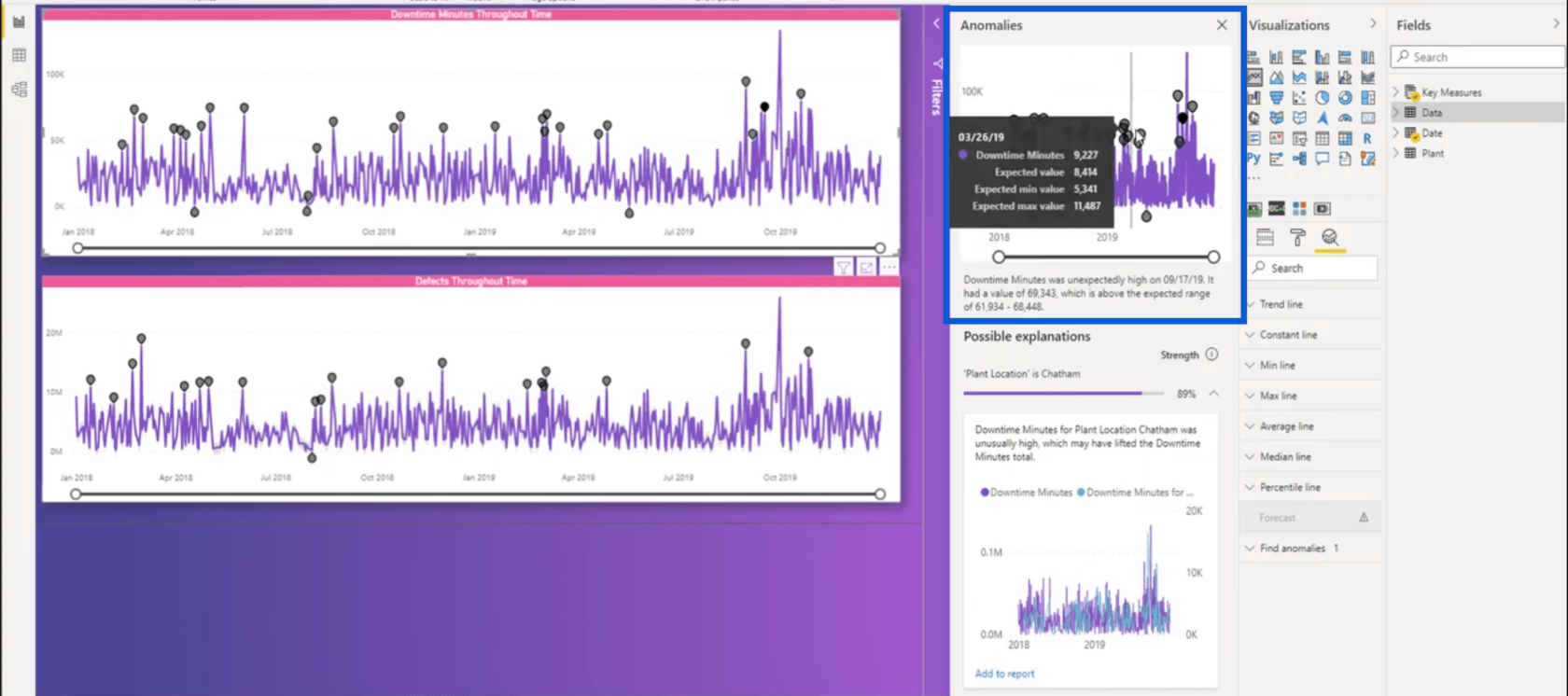This screenshot has height=696, width=1568.
Task: Open the info icon next to Strength
Action: tap(1211, 355)
